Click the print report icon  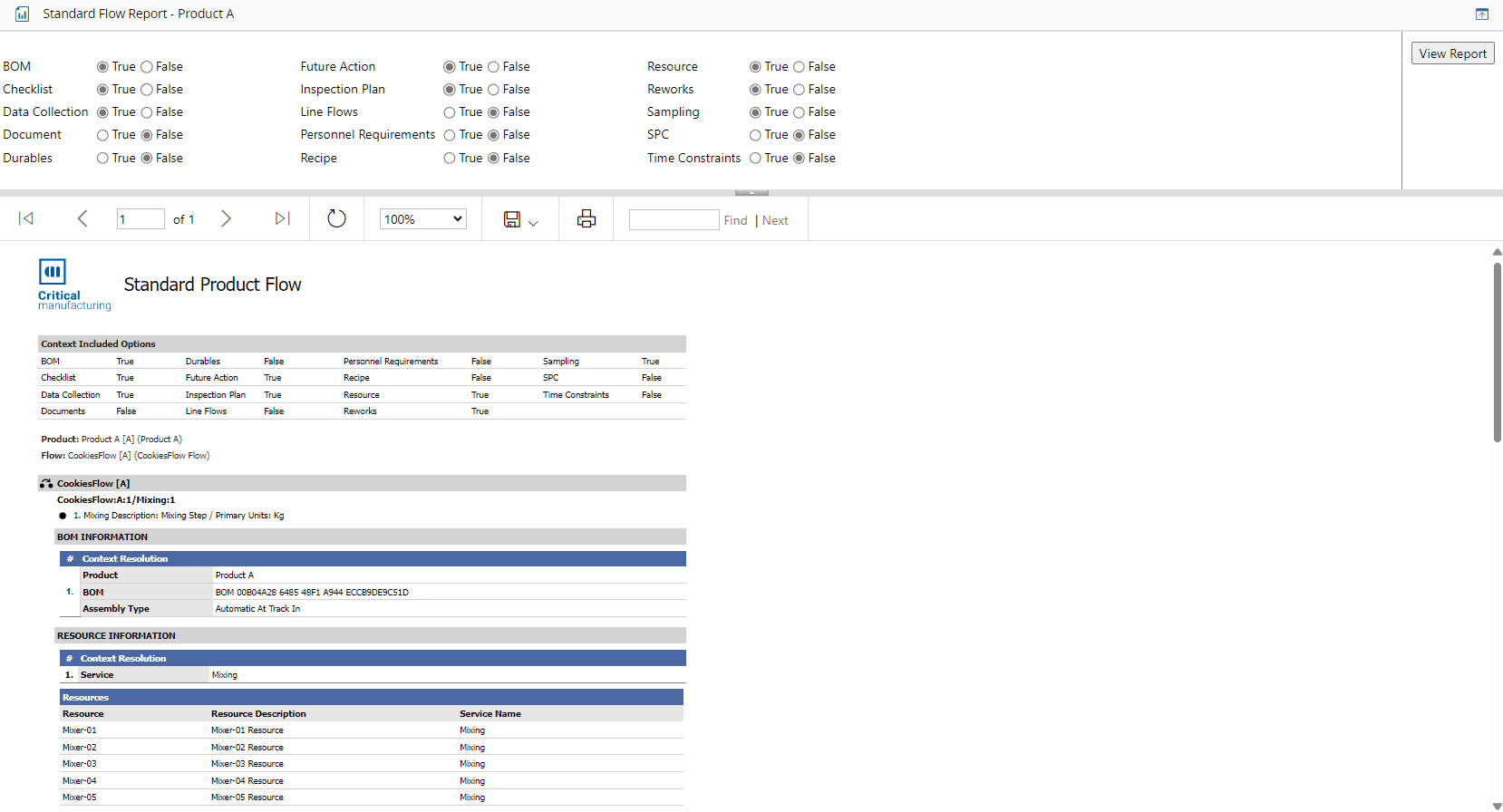[x=587, y=218]
